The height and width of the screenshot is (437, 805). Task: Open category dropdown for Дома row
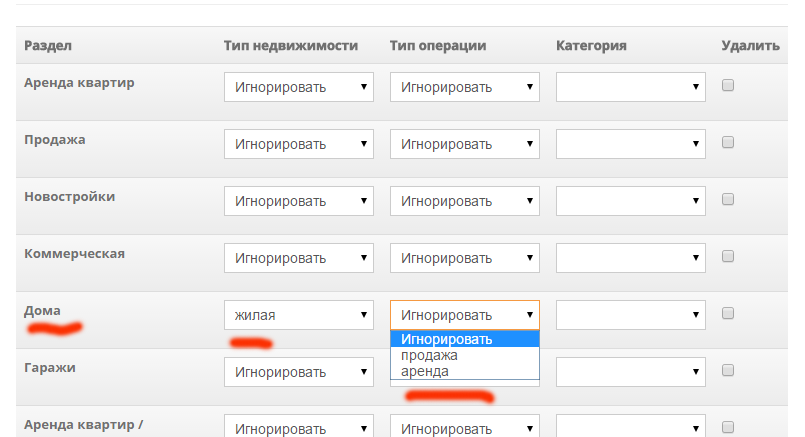click(x=630, y=315)
